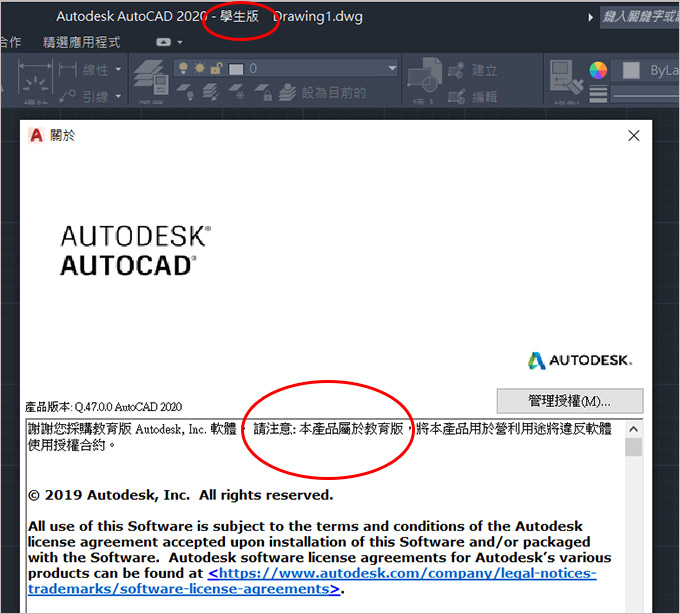Click the Insert block icon
680x614 pixels.
point(425,75)
